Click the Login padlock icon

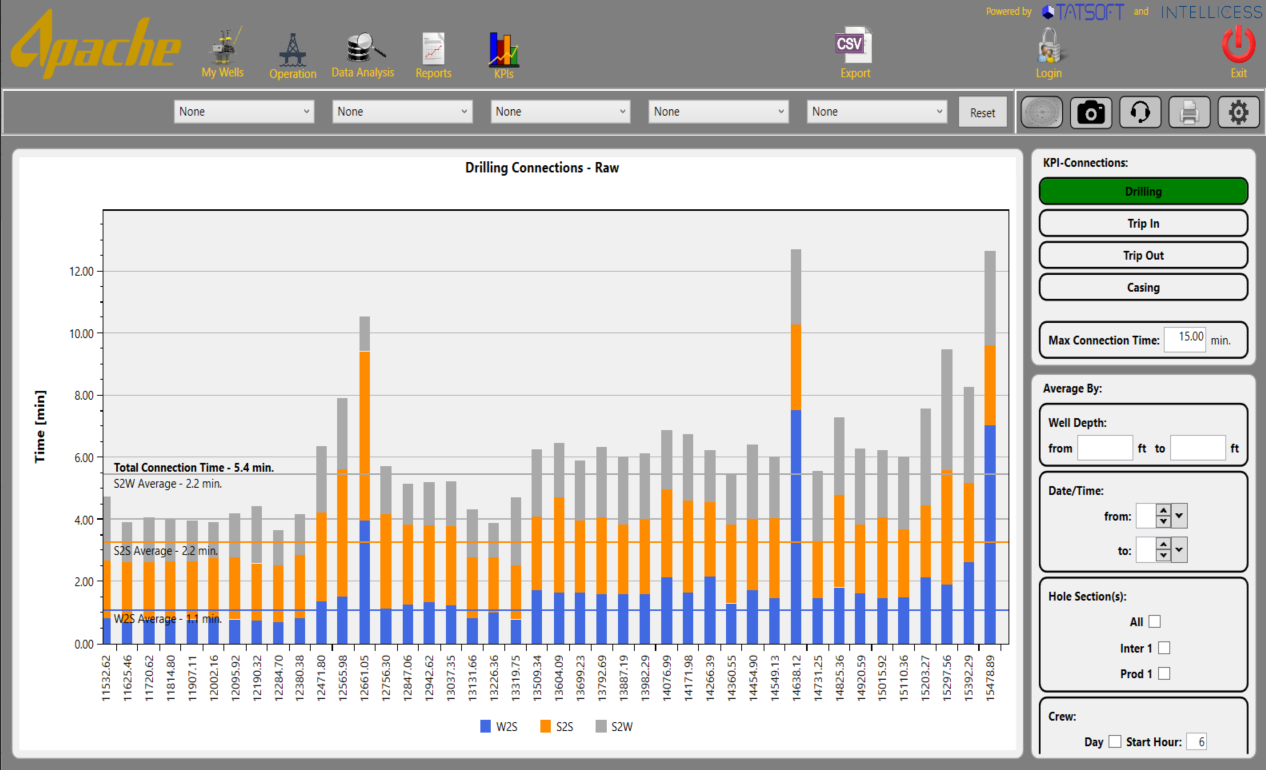(x=1048, y=46)
